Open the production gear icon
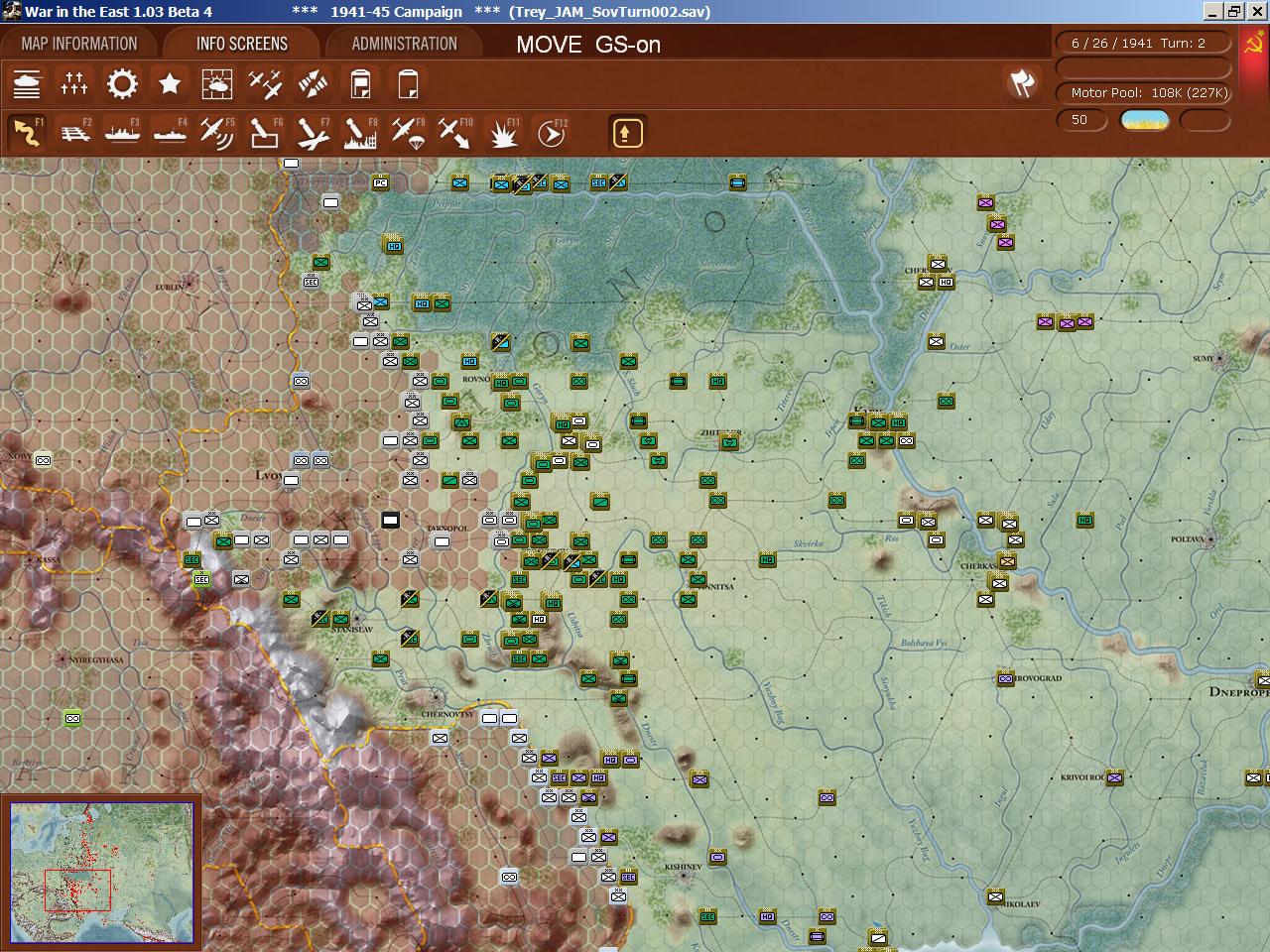 pos(122,84)
